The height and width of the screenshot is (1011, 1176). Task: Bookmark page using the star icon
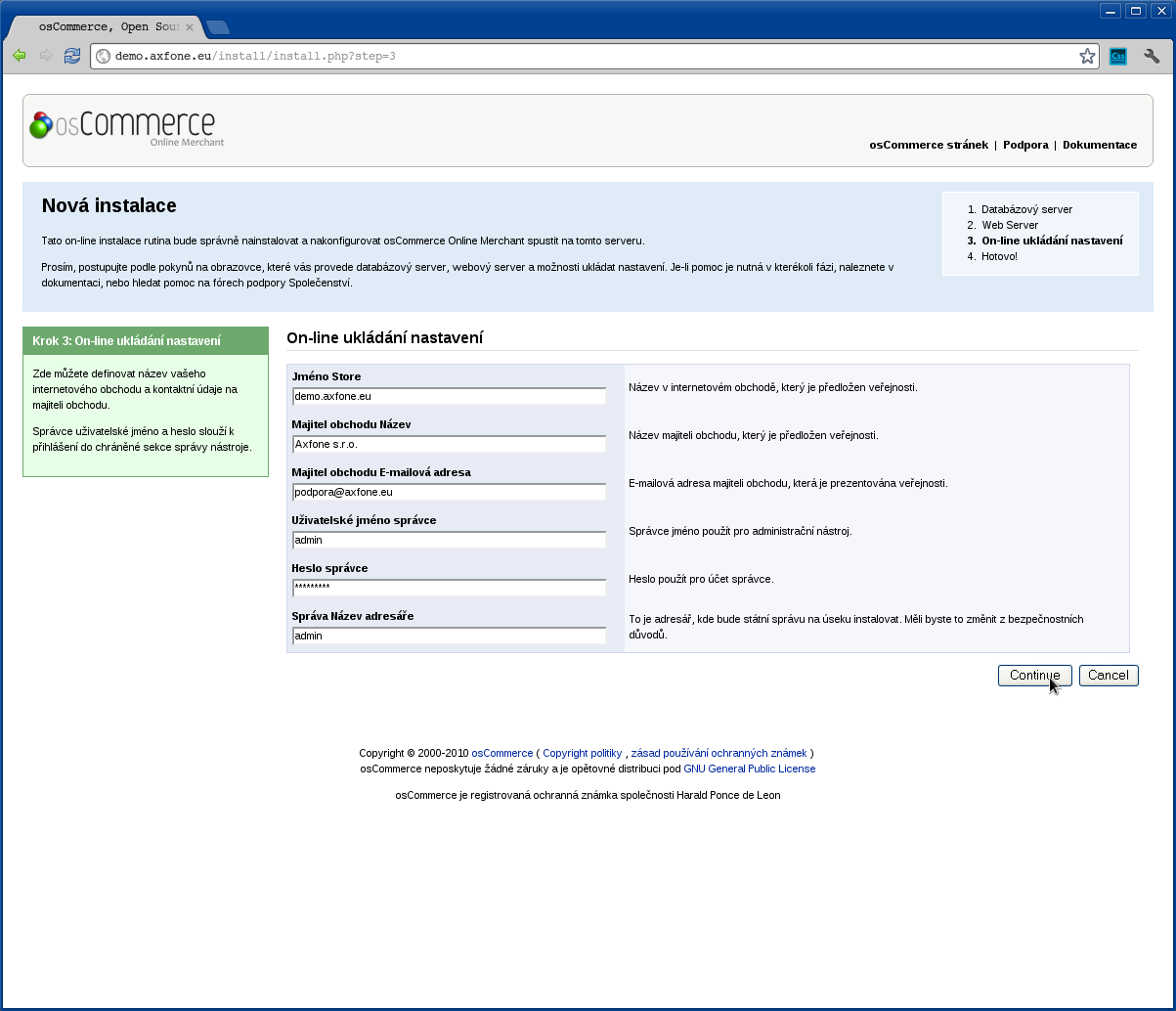tap(1087, 56)
